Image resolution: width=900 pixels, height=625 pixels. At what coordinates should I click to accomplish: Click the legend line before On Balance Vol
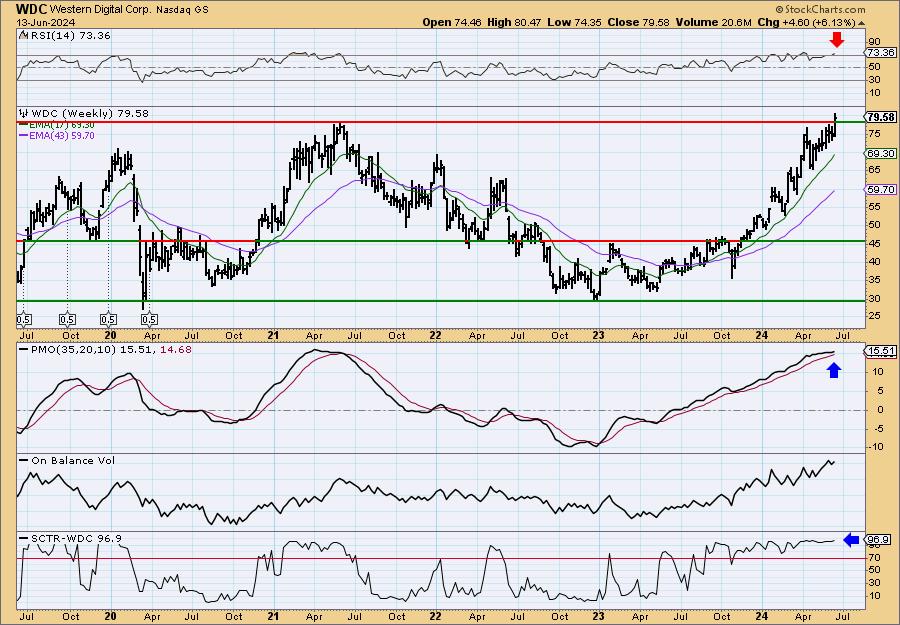24,460
